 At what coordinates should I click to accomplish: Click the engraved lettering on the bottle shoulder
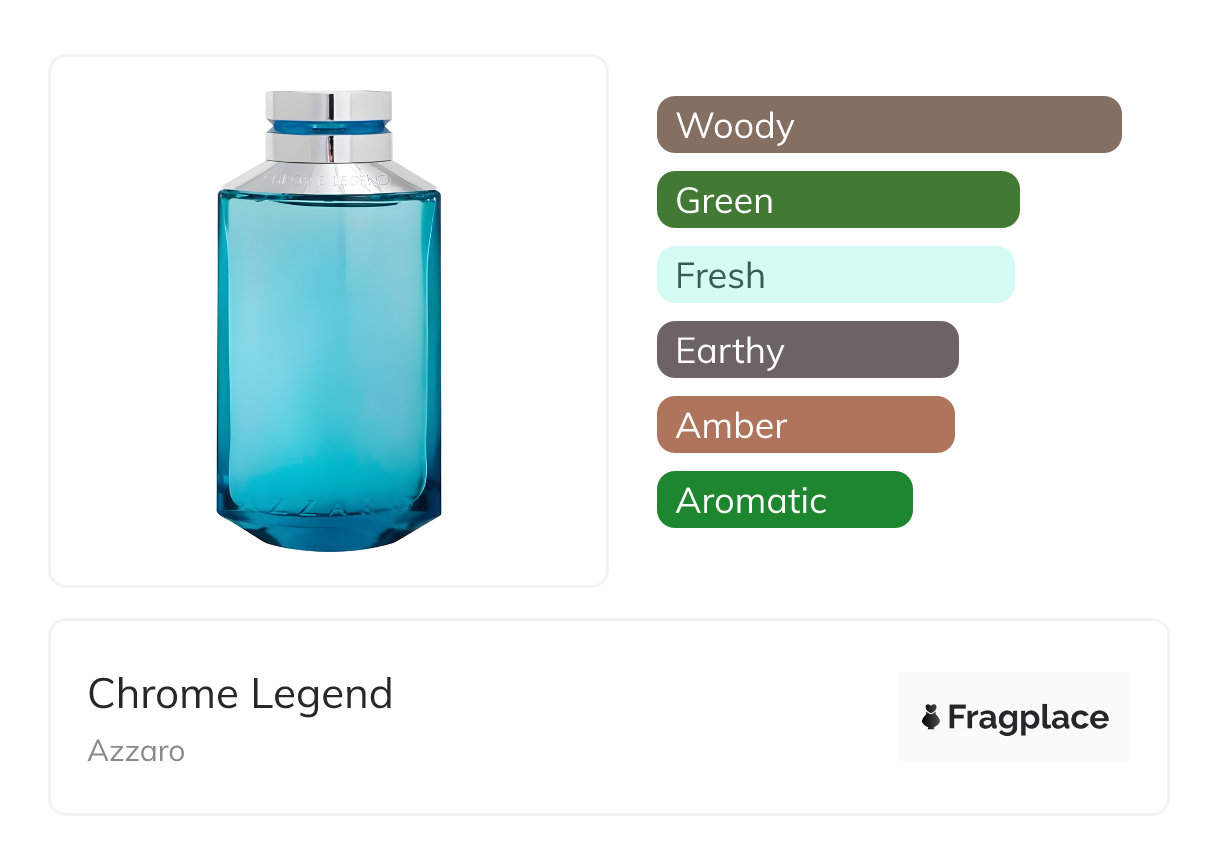coord(328,180)
